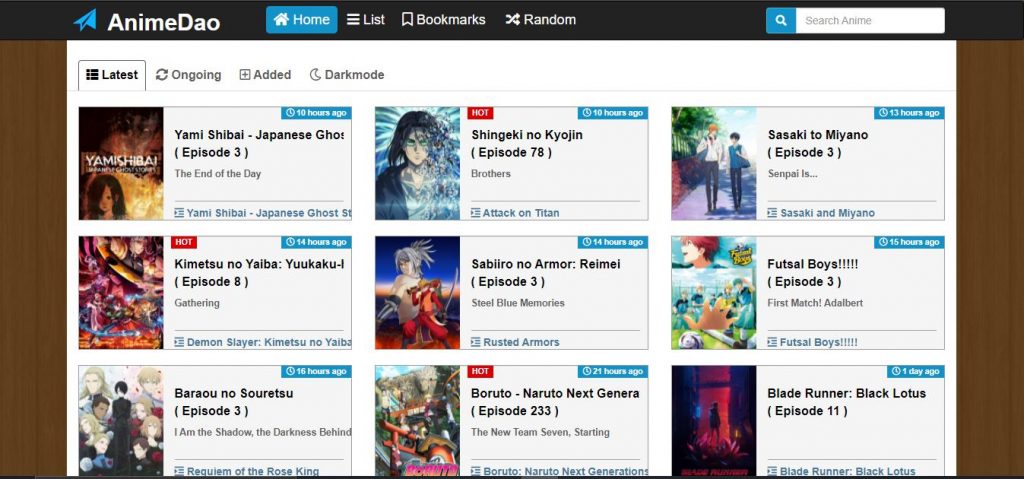Click the 16 hours ago time badge
Image resolution: width=1024 pixels, height=479 pixels.
pyautogui.click(x=316, y=372)
